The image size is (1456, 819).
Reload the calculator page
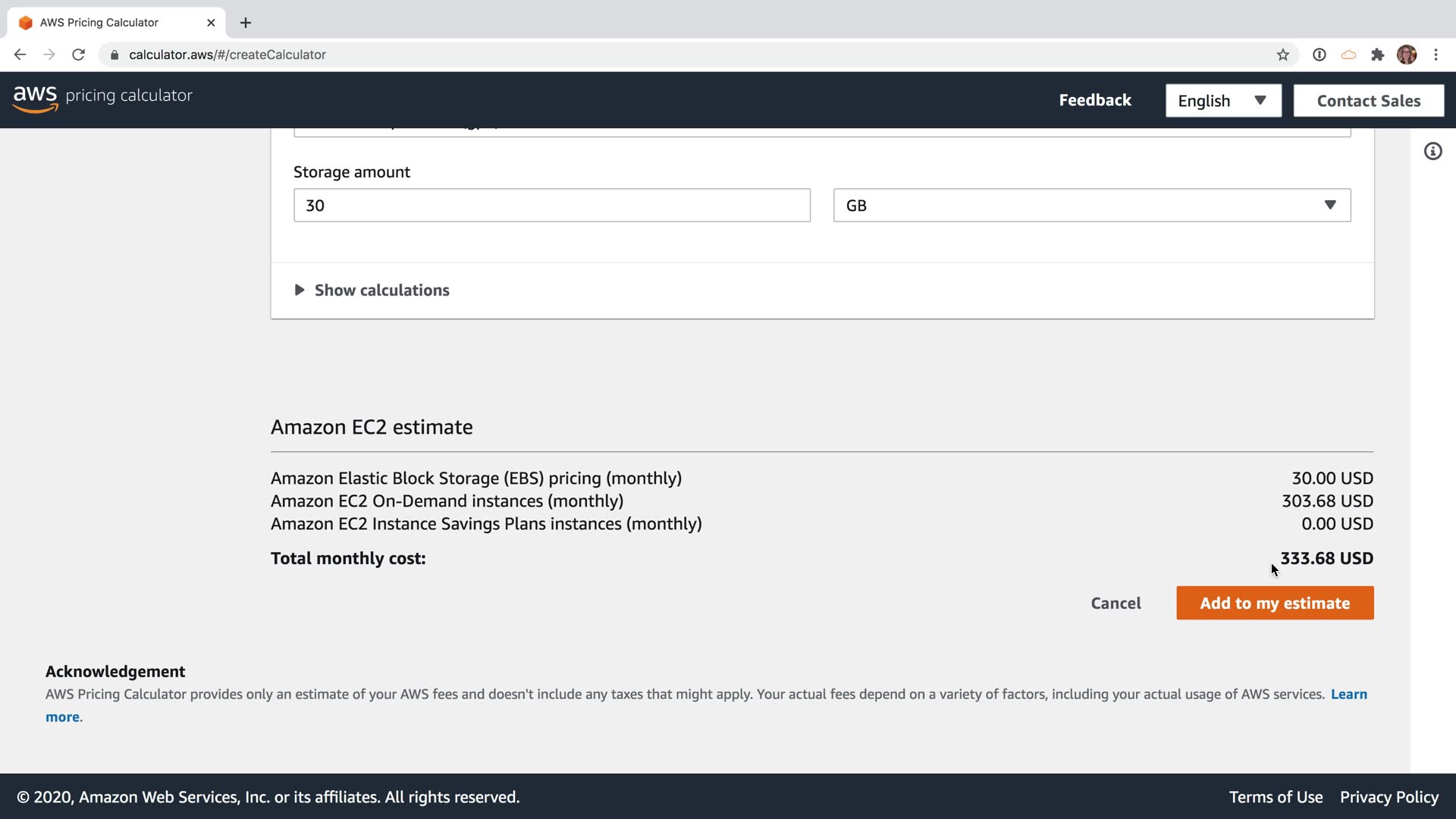[x=78, y=55]
